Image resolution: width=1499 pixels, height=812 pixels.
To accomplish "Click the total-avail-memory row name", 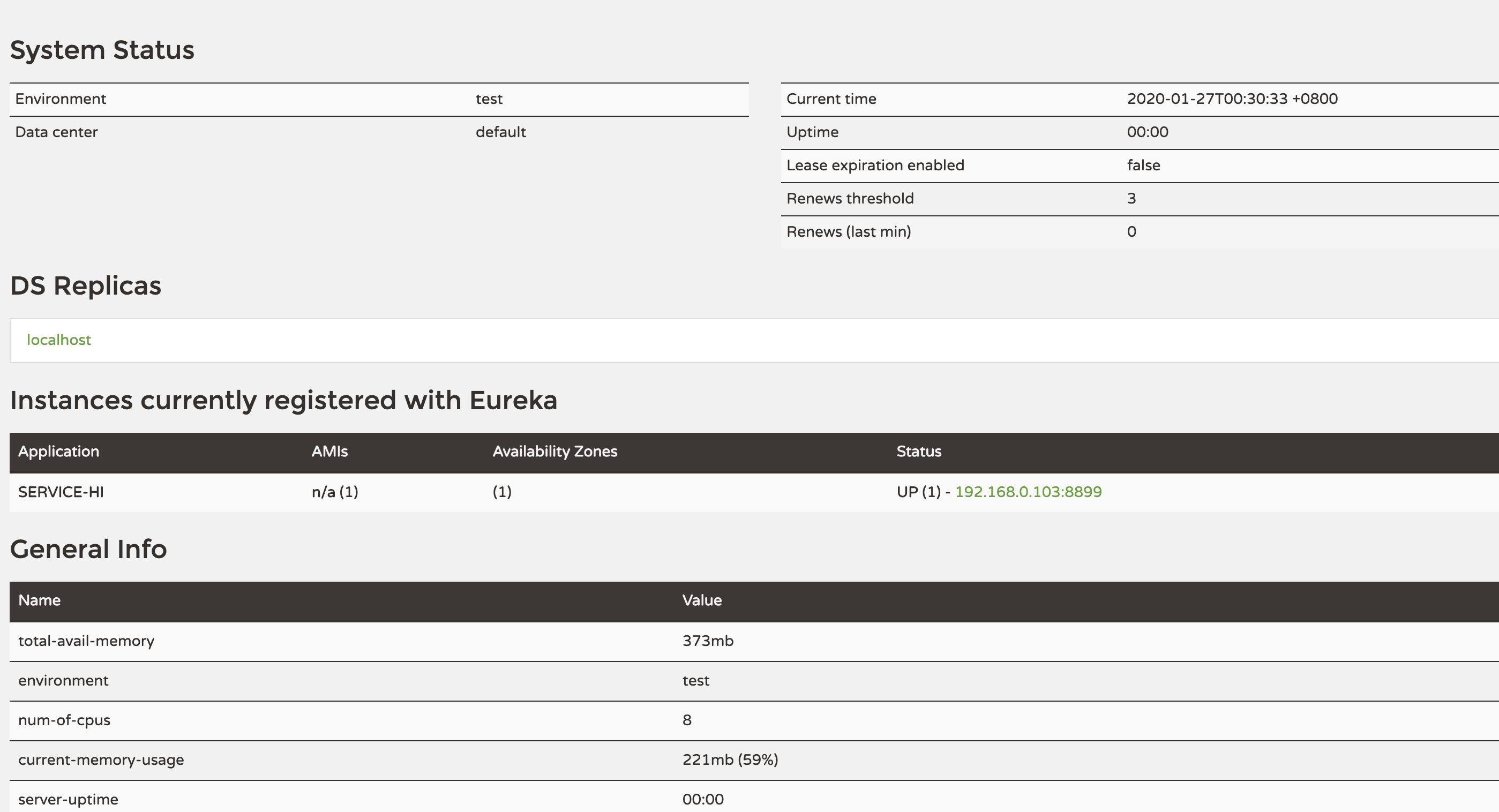I will click(86, 641).
